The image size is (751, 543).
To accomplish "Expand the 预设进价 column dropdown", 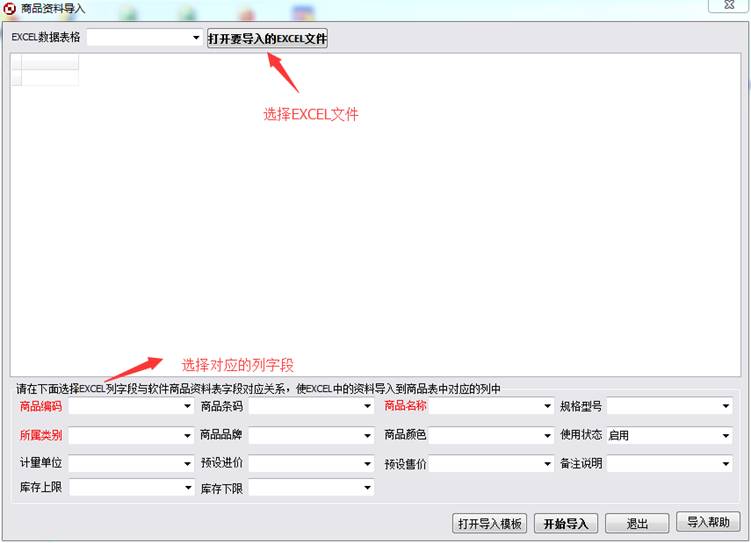I will (367, 464).
